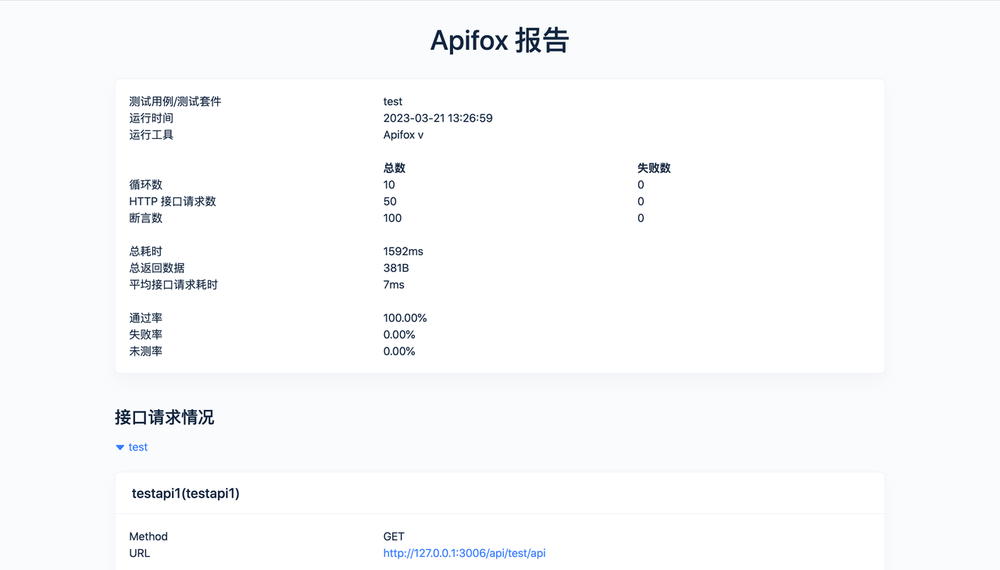Screen dimensions: 1000x570
Task: Click the run time value 2023-03-21 13:26:59
Action: [437, 118]
